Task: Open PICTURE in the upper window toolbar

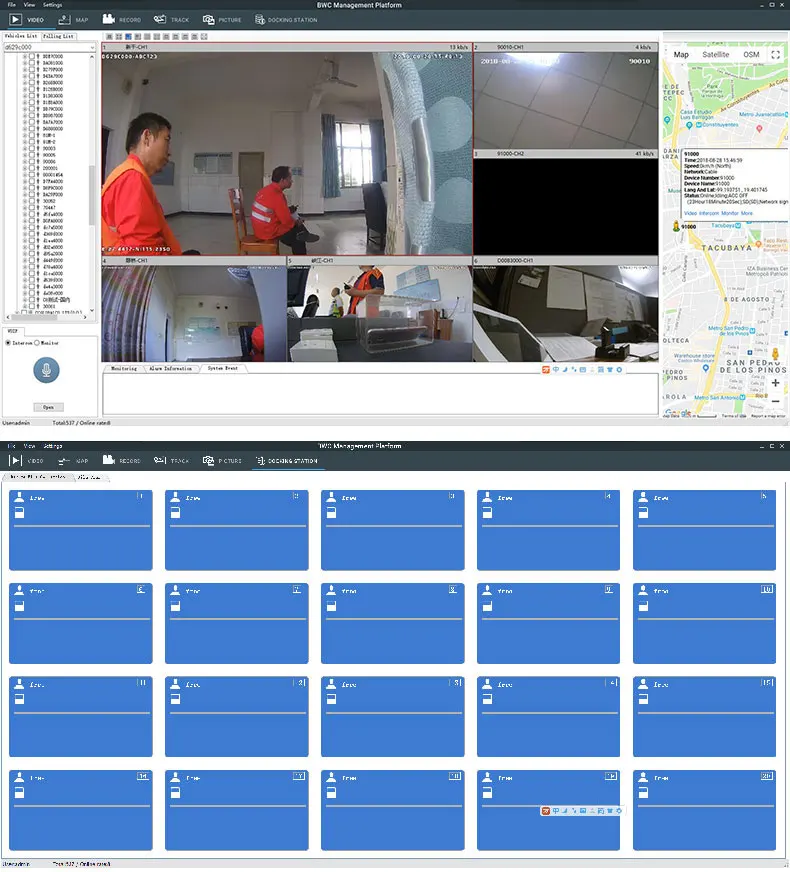Action: click(222, 19)
